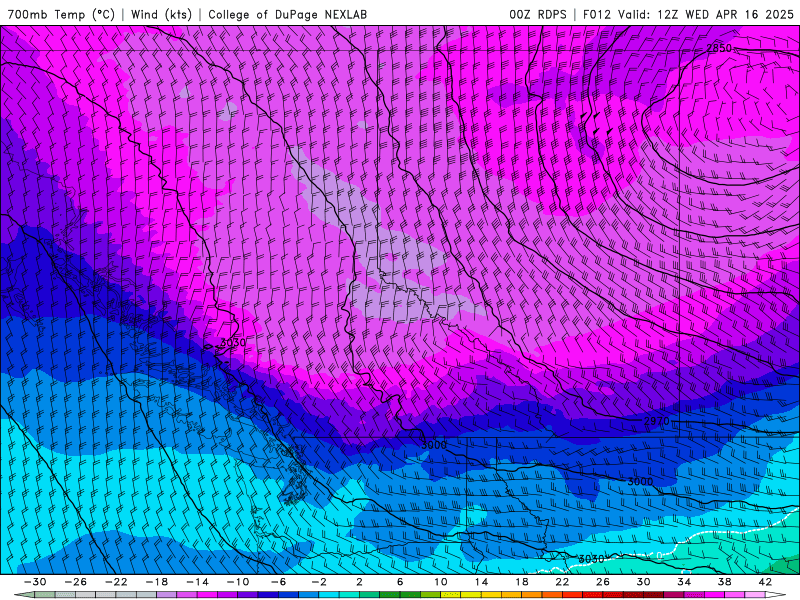The width and height of the screenshot is (800, 600).
Task: Click the -30 colorbar tick label
Action: tap(35, 582)
